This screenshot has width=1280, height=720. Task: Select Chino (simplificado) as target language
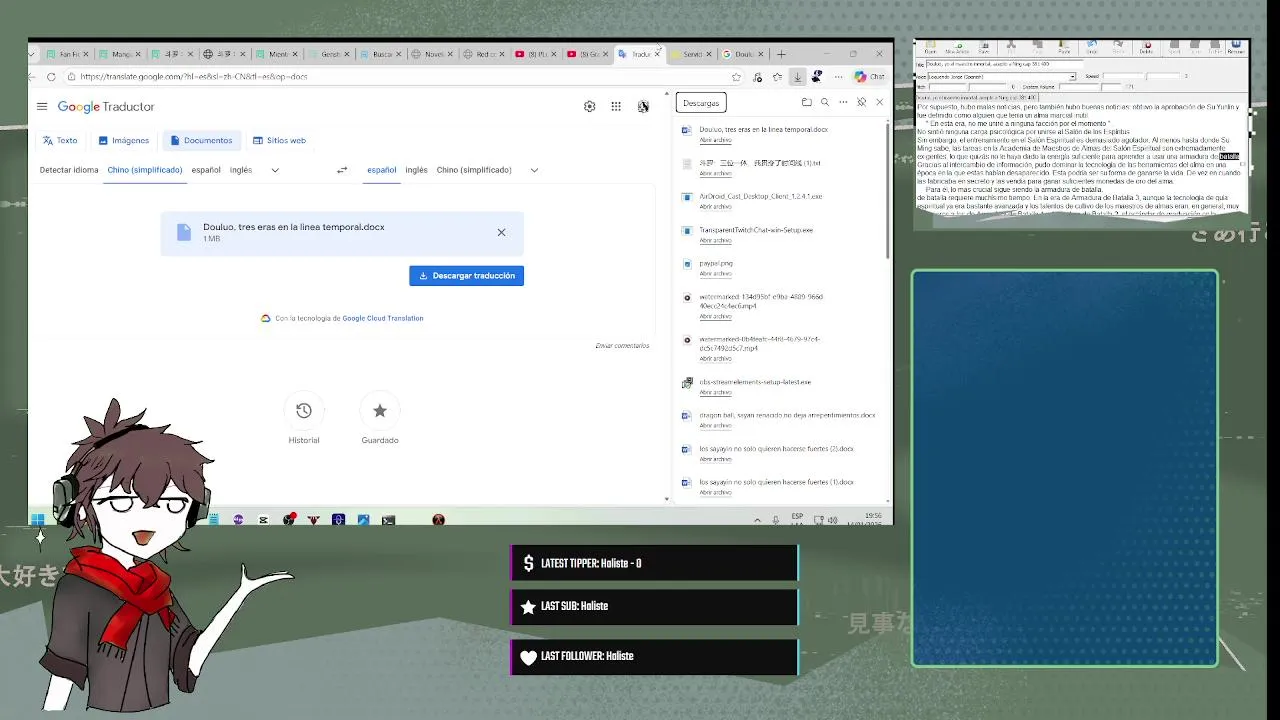(x=474, y=170)
